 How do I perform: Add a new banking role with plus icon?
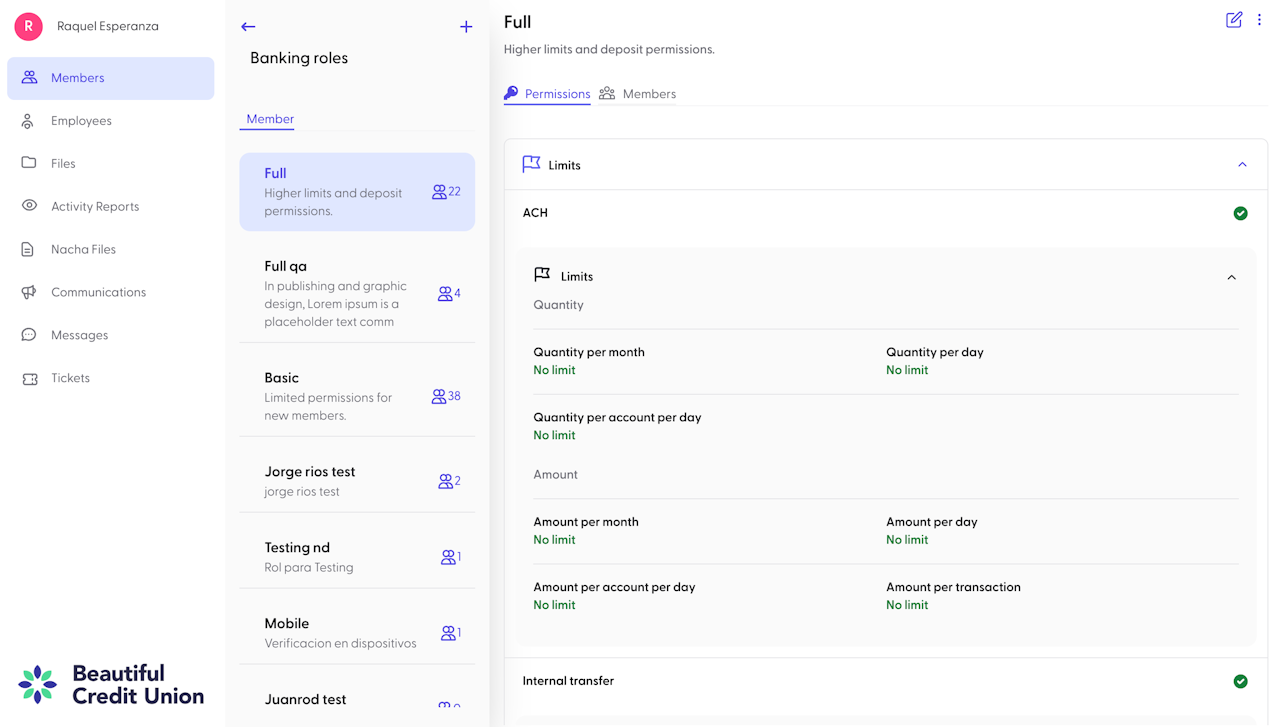pyautogui.click(x=466, y=27)
